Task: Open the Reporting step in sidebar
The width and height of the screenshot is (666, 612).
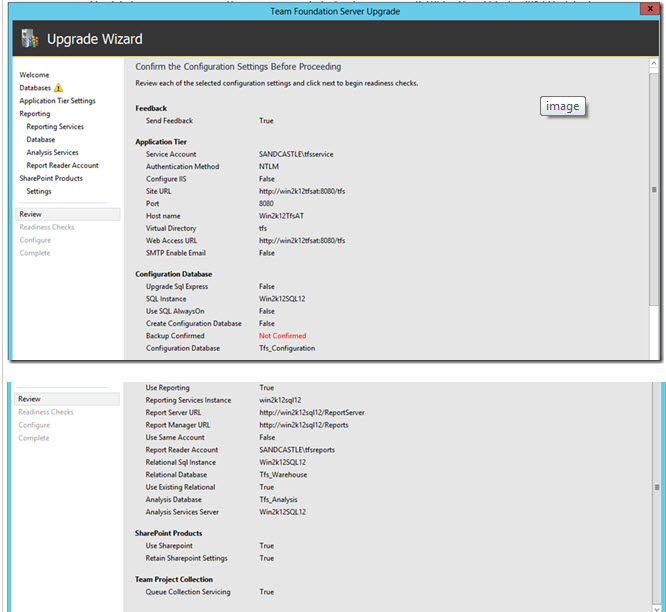Action: (35, 114)
